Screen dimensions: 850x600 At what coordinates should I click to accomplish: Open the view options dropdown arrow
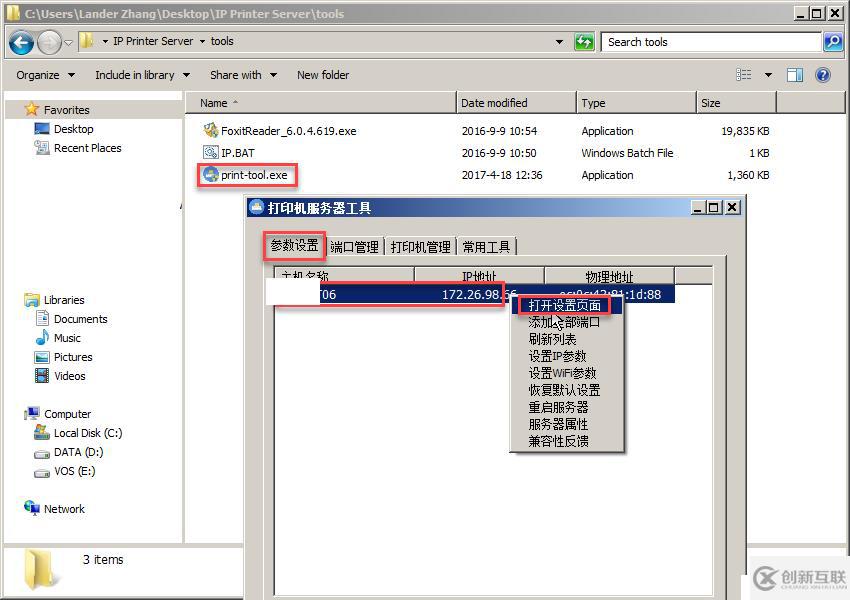(768, 75)
